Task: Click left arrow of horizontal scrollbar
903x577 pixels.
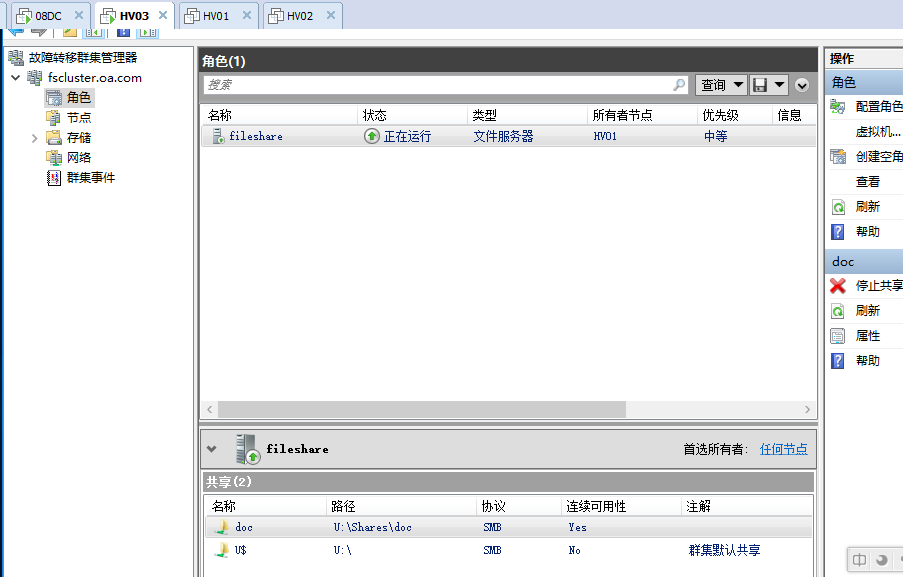Action: pyautogui.click(x=210, y=409)
